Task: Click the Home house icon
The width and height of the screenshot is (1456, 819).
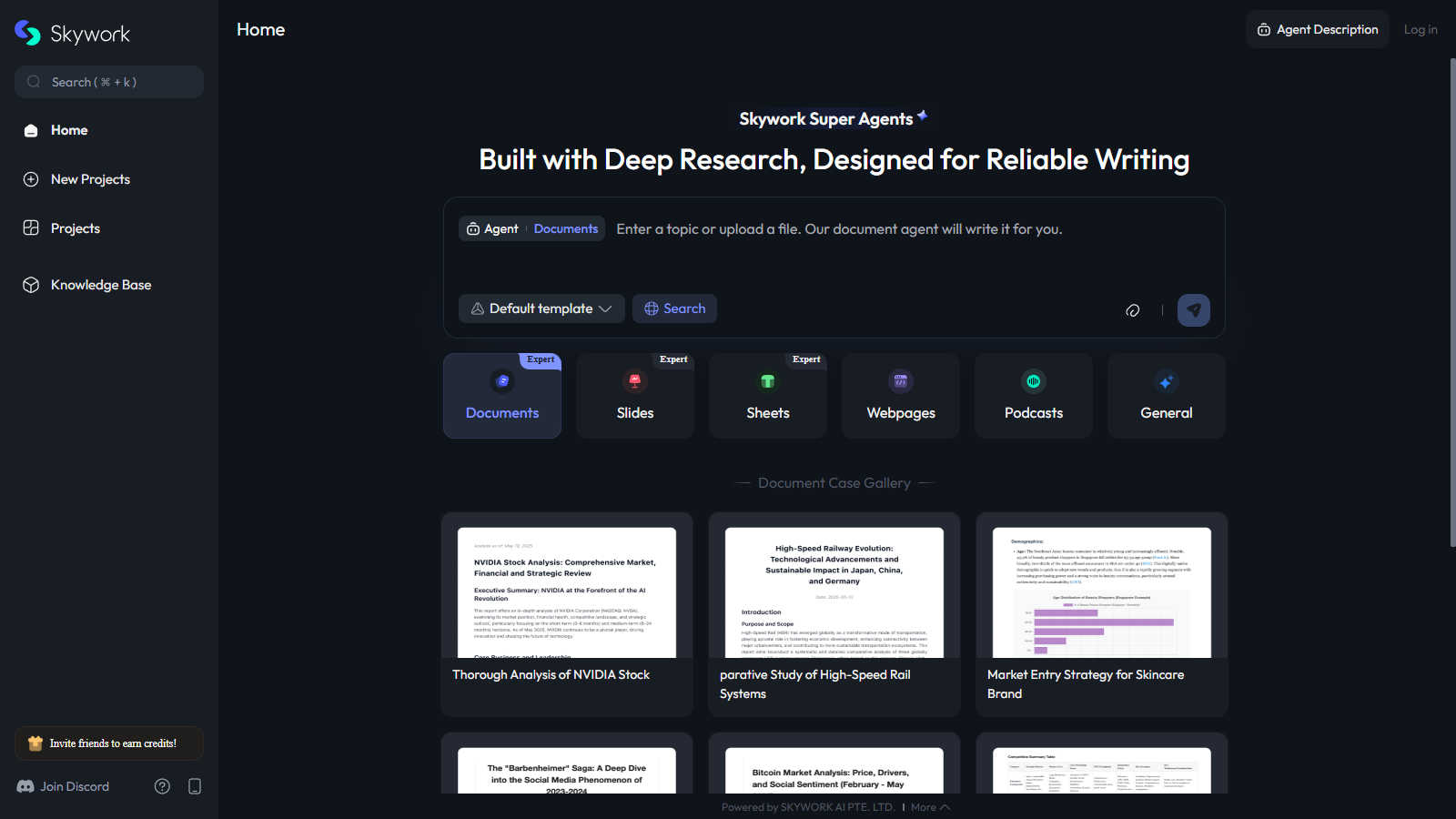Action: (x=31, y=130)
